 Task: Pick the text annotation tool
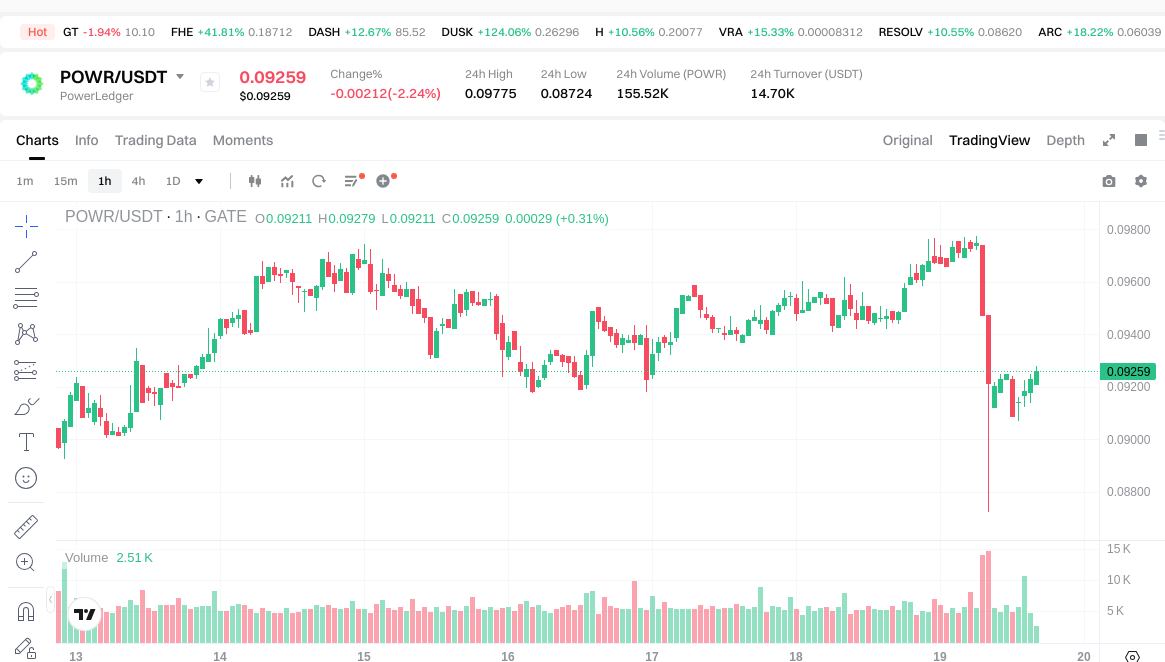click(x=26, y=441)
